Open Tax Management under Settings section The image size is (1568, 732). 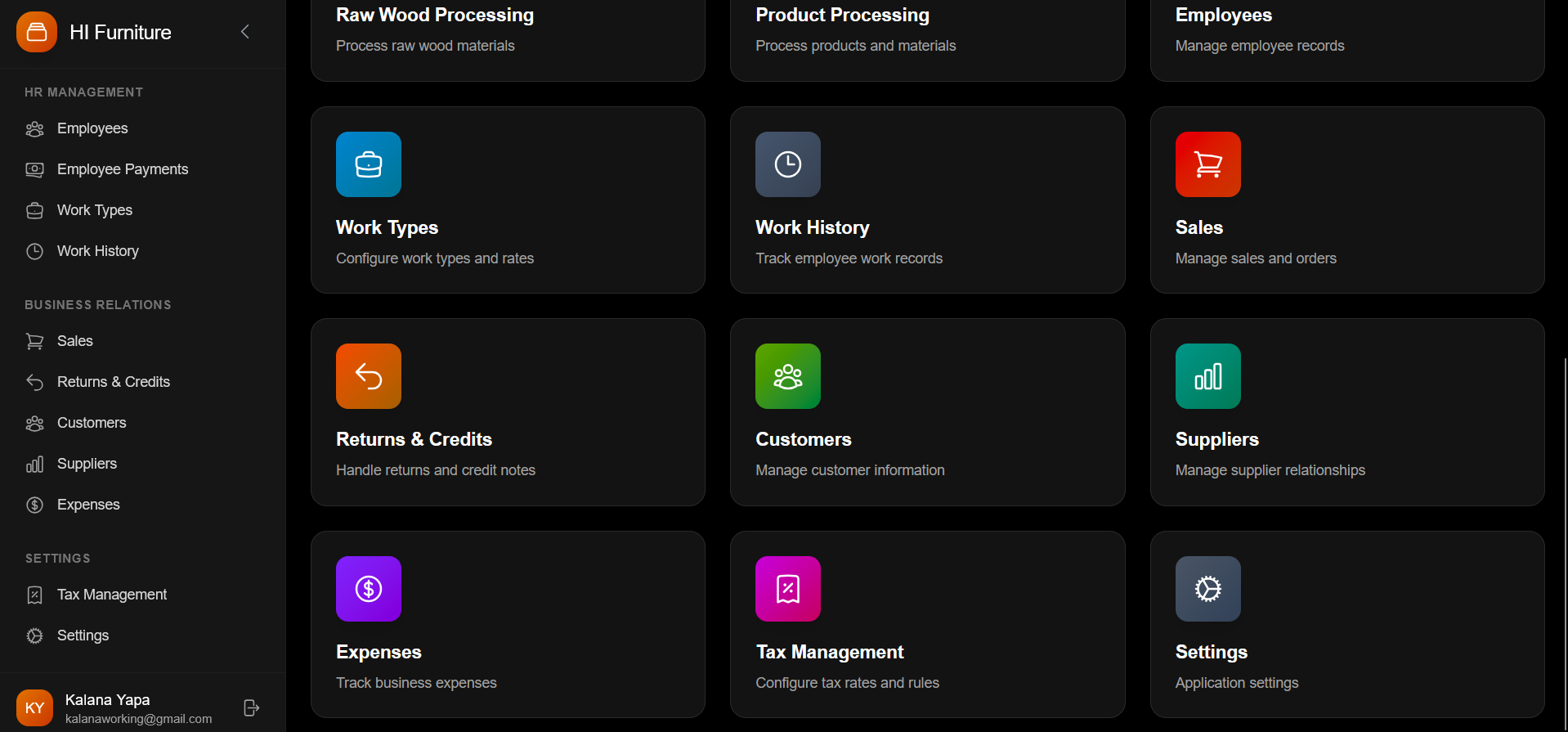pyautogui.click(x=111, y=594)
